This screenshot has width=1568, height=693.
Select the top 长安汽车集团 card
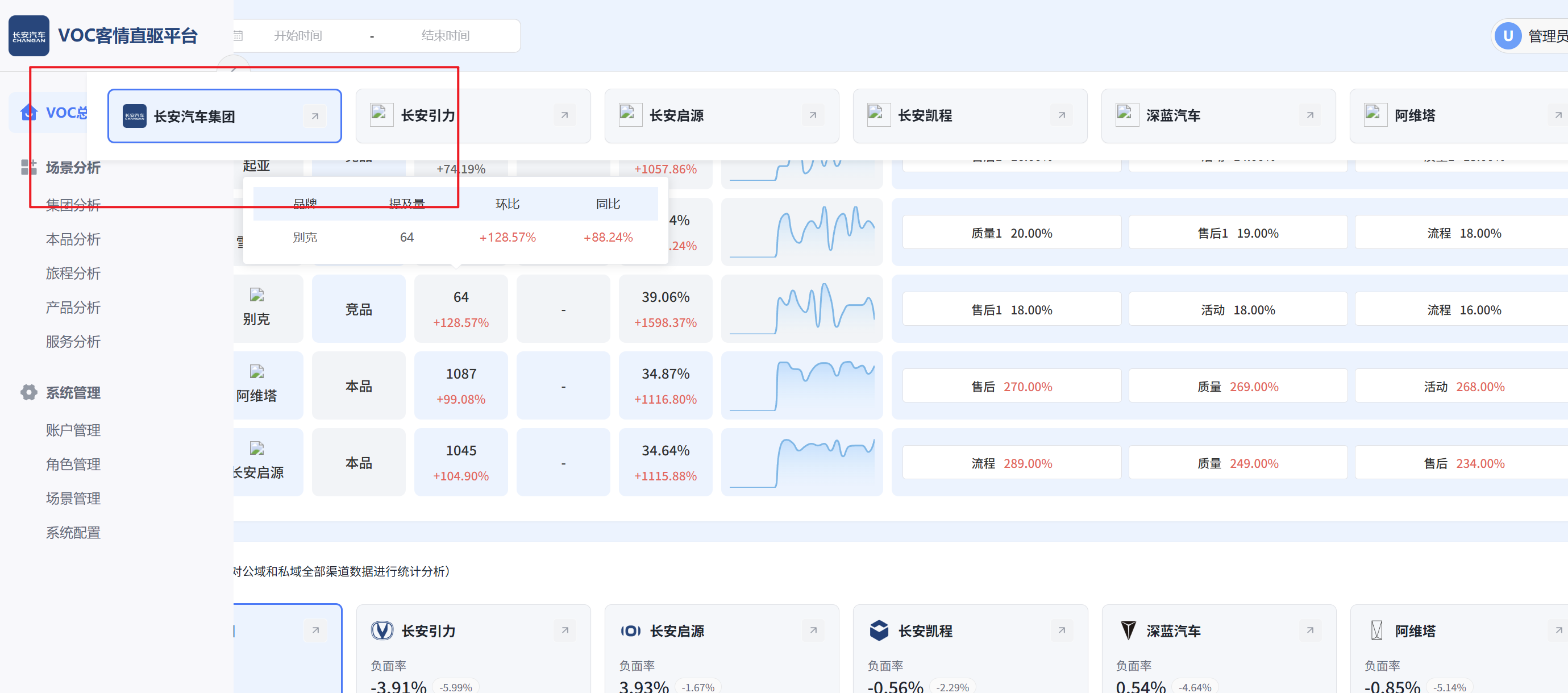click(x=224, y=117)
